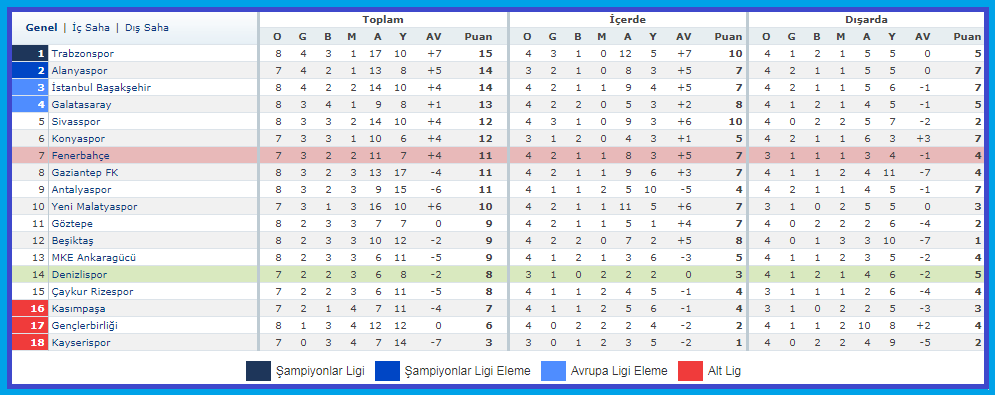
Task: Click the red rank 16 badge
Action: 30,309
